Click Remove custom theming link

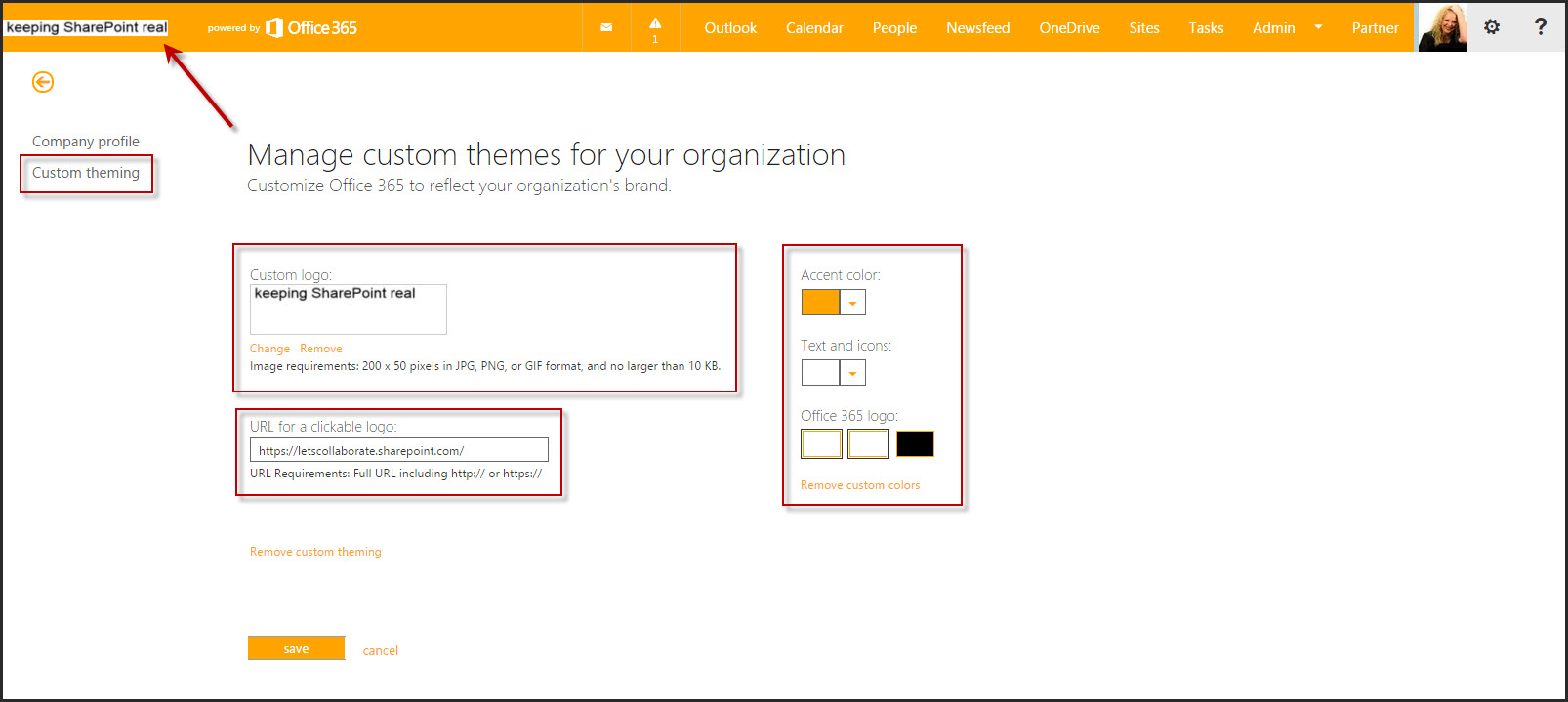tap(315, 552)
